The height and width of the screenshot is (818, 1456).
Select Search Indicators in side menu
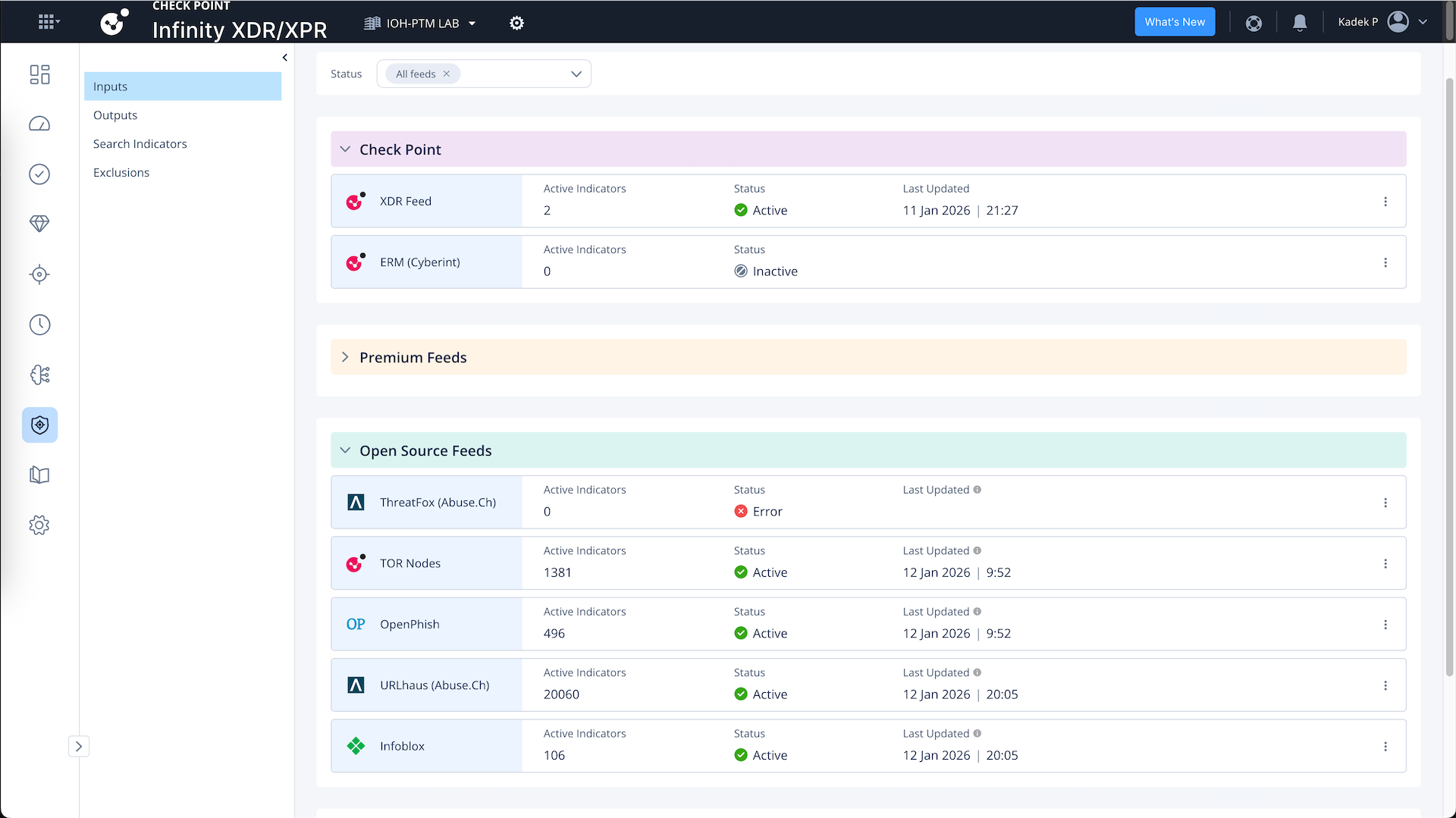click(x=140, y=144)
